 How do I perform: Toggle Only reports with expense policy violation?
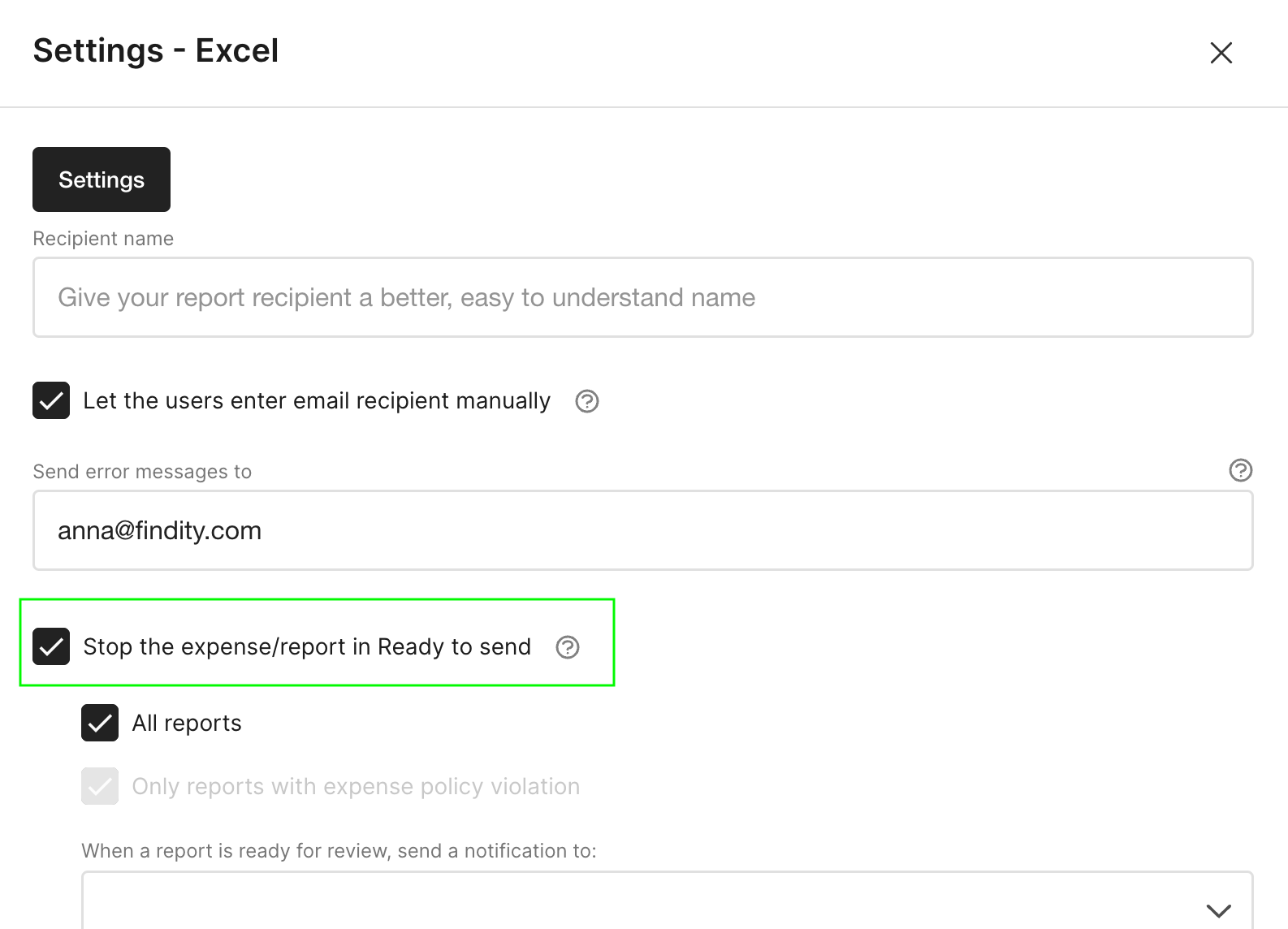(100, 786)
